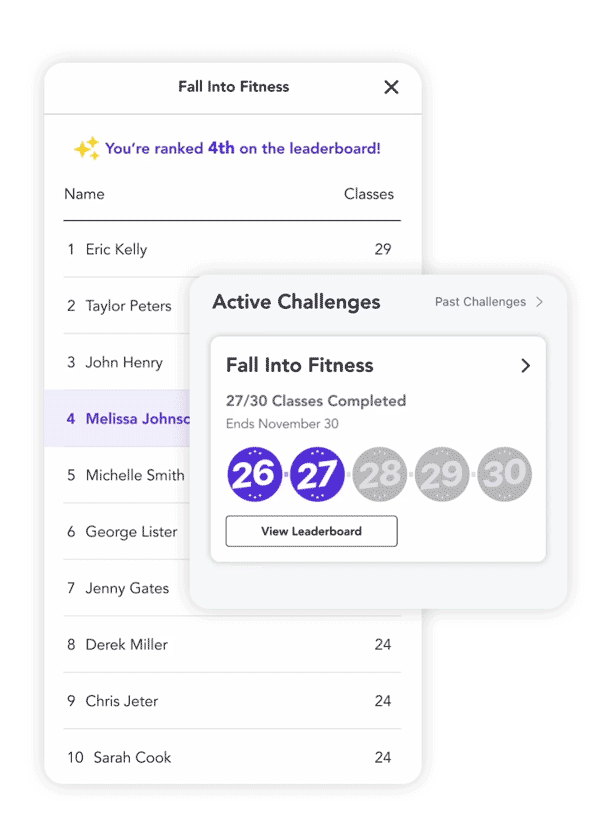Close the Fall Into Fitness leaderboard
This screenshot has width=600, height=831.
(x=391, y=87)
